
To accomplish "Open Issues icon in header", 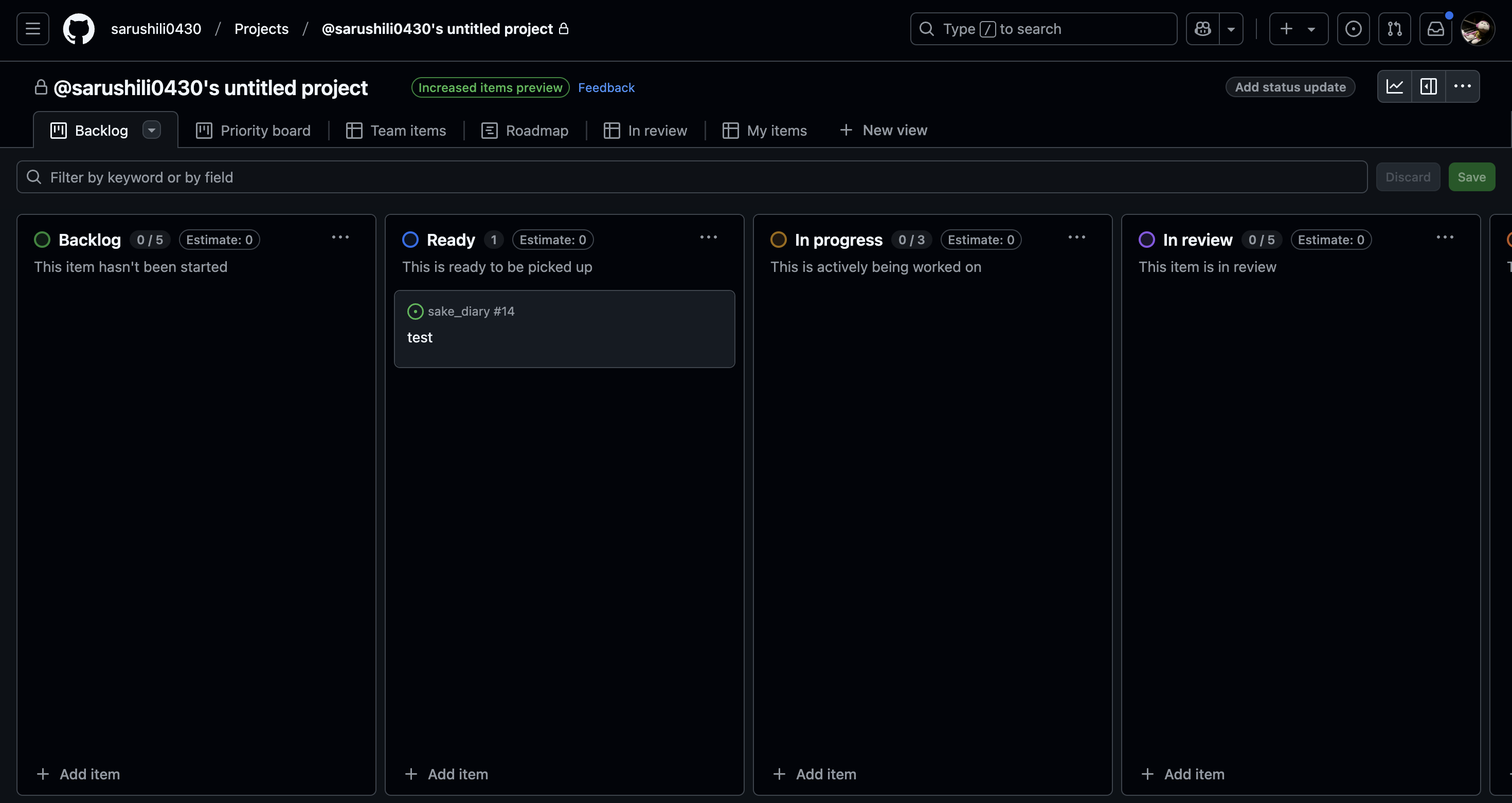I will click(1354, 29).
